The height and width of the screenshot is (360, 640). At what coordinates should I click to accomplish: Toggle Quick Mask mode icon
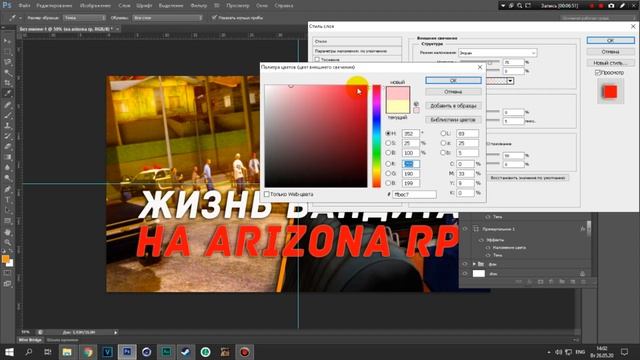7,273
